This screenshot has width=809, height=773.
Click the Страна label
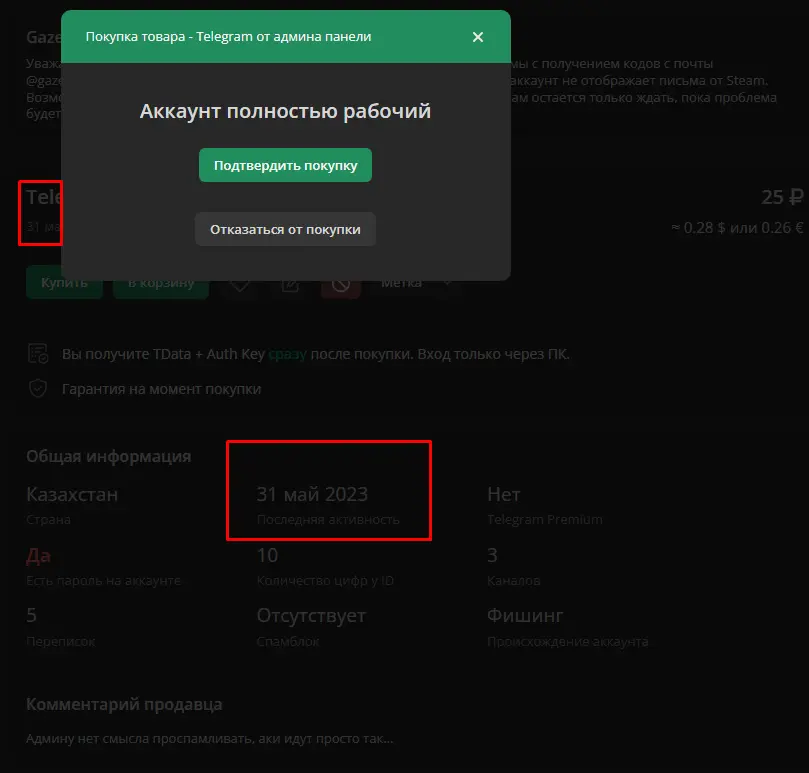point(48,520)
